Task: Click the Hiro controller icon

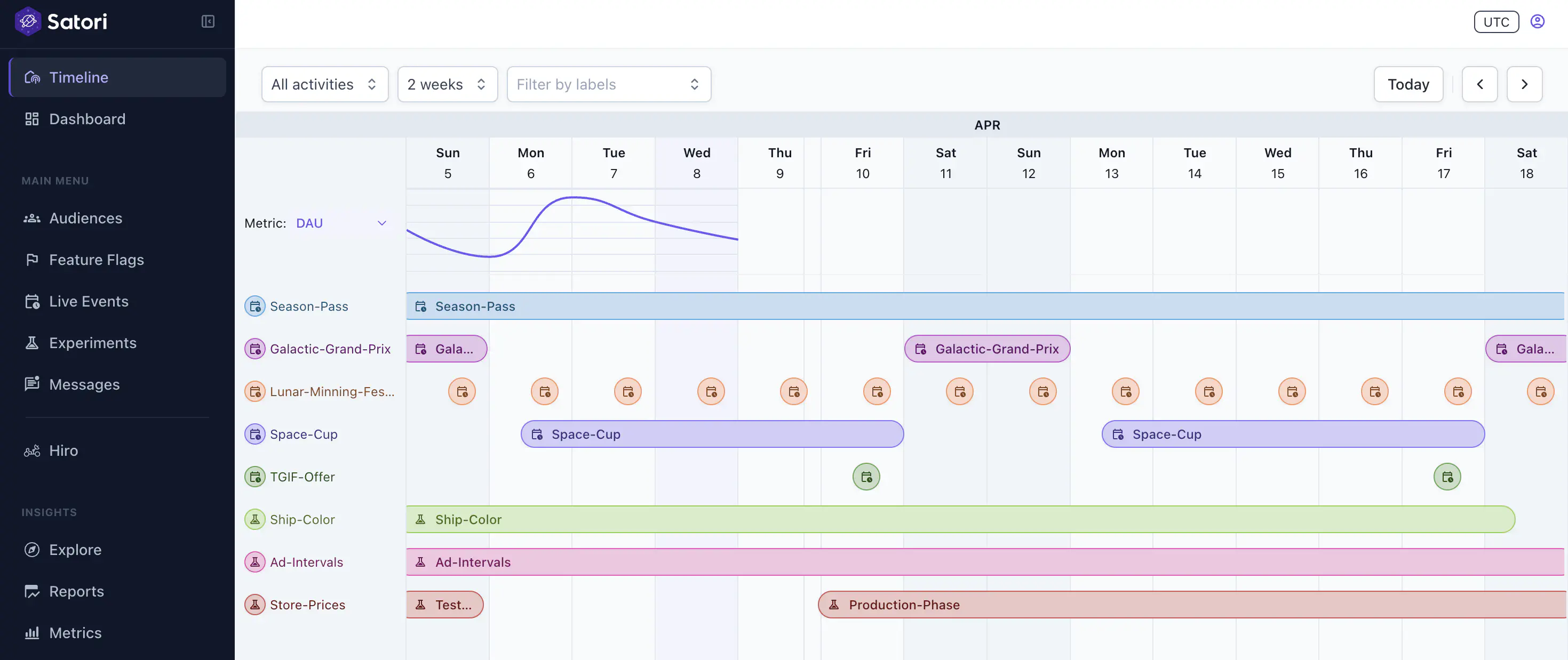Action: [32, 450]
